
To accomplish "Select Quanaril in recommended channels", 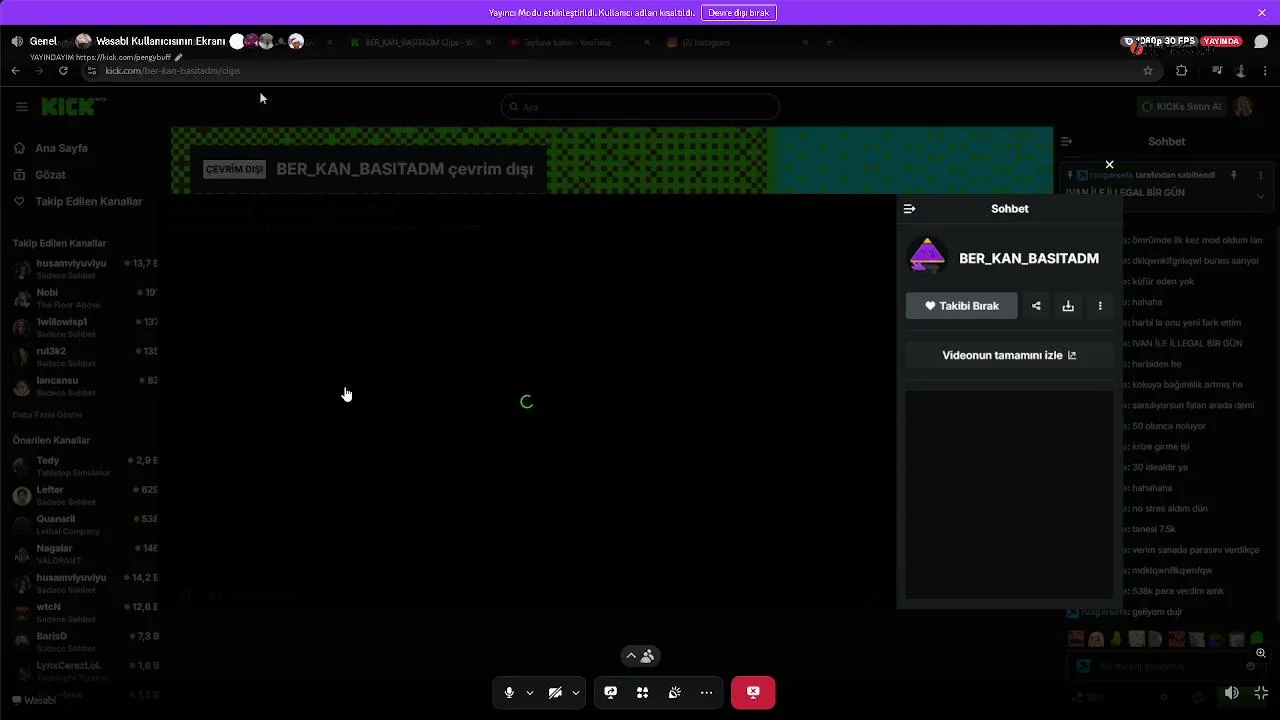I will click(x=83, y=525).
